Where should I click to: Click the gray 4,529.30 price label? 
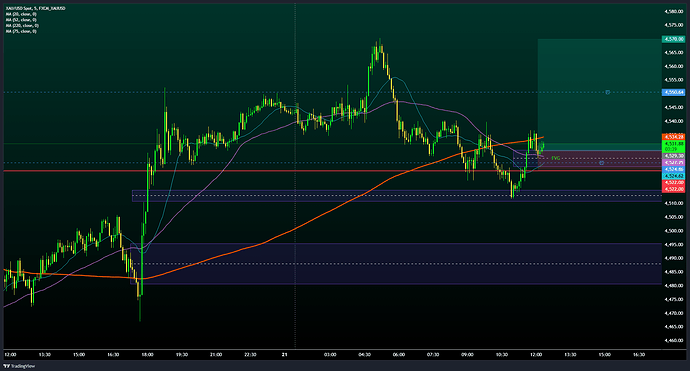tap(673, 156)
